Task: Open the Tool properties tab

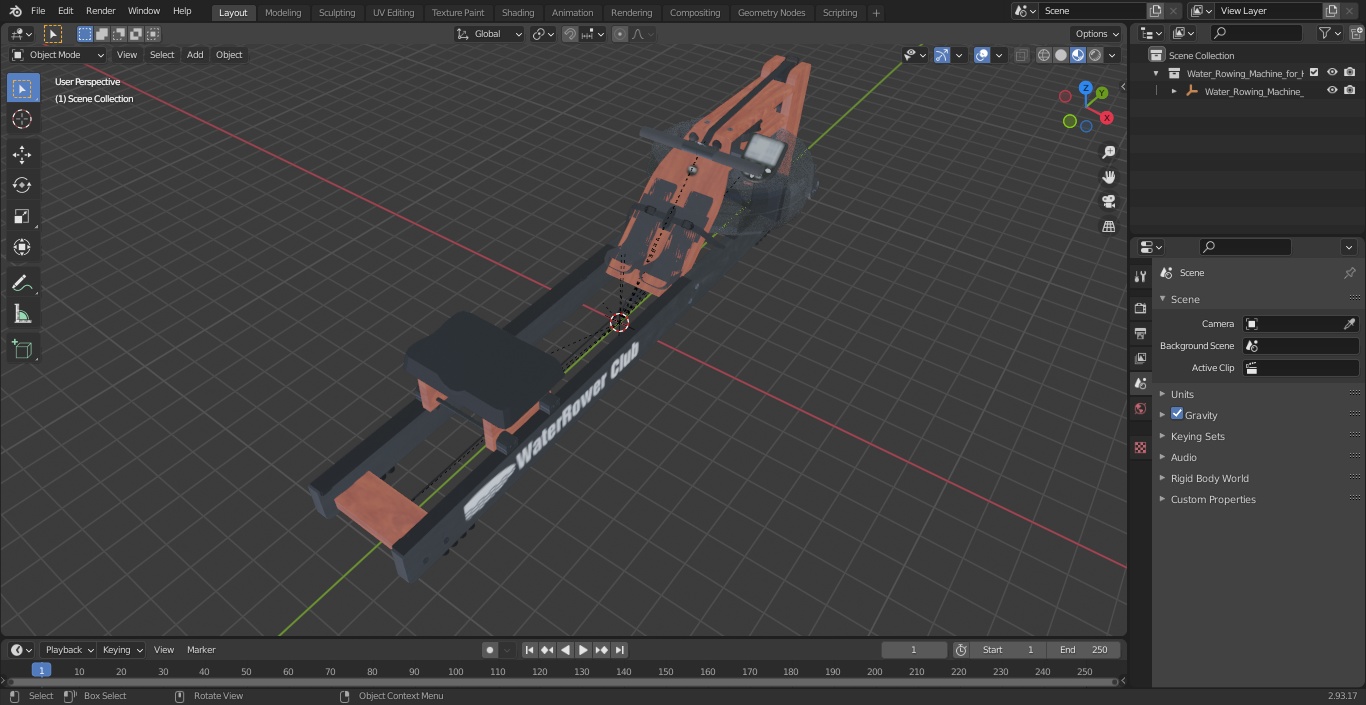Action: 1140,276
